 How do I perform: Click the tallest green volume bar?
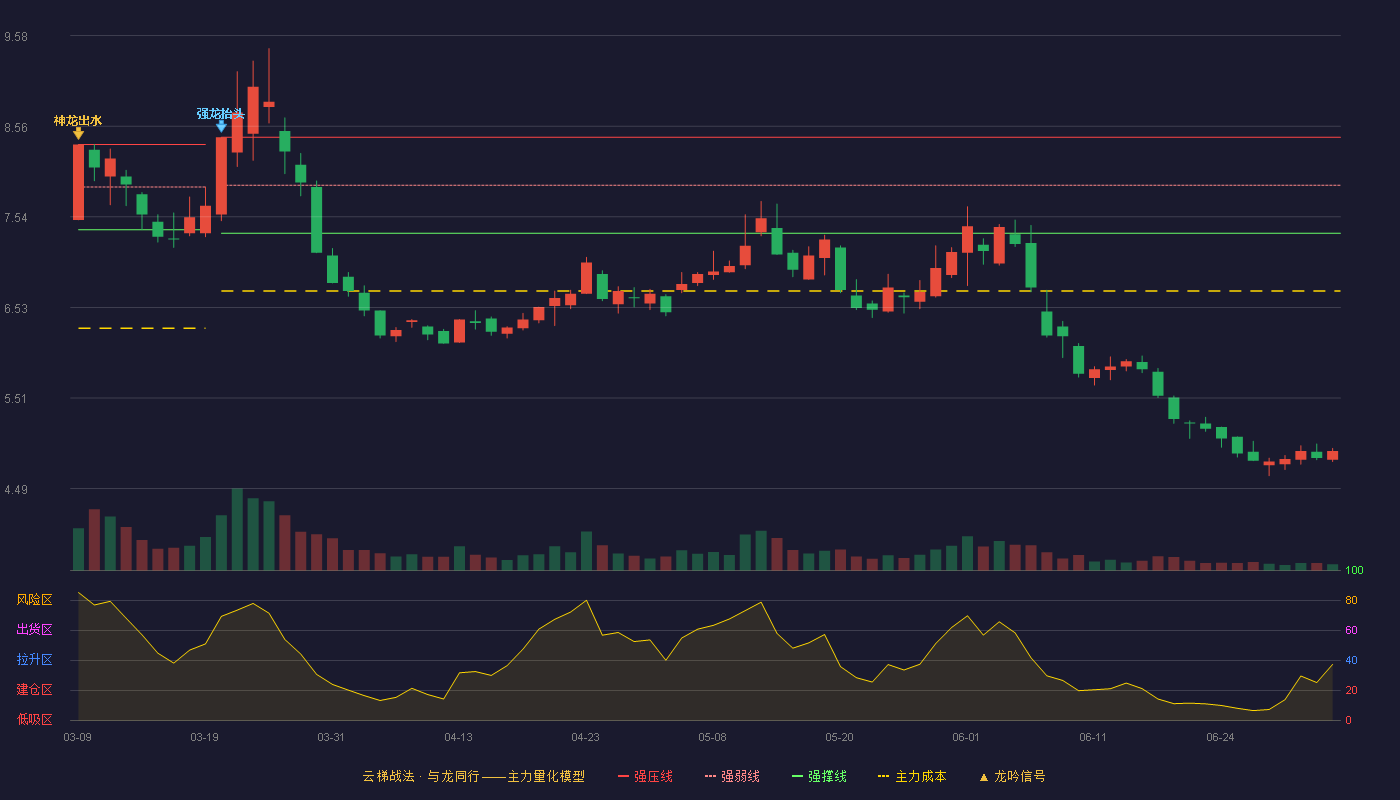[x=237, y=530]
